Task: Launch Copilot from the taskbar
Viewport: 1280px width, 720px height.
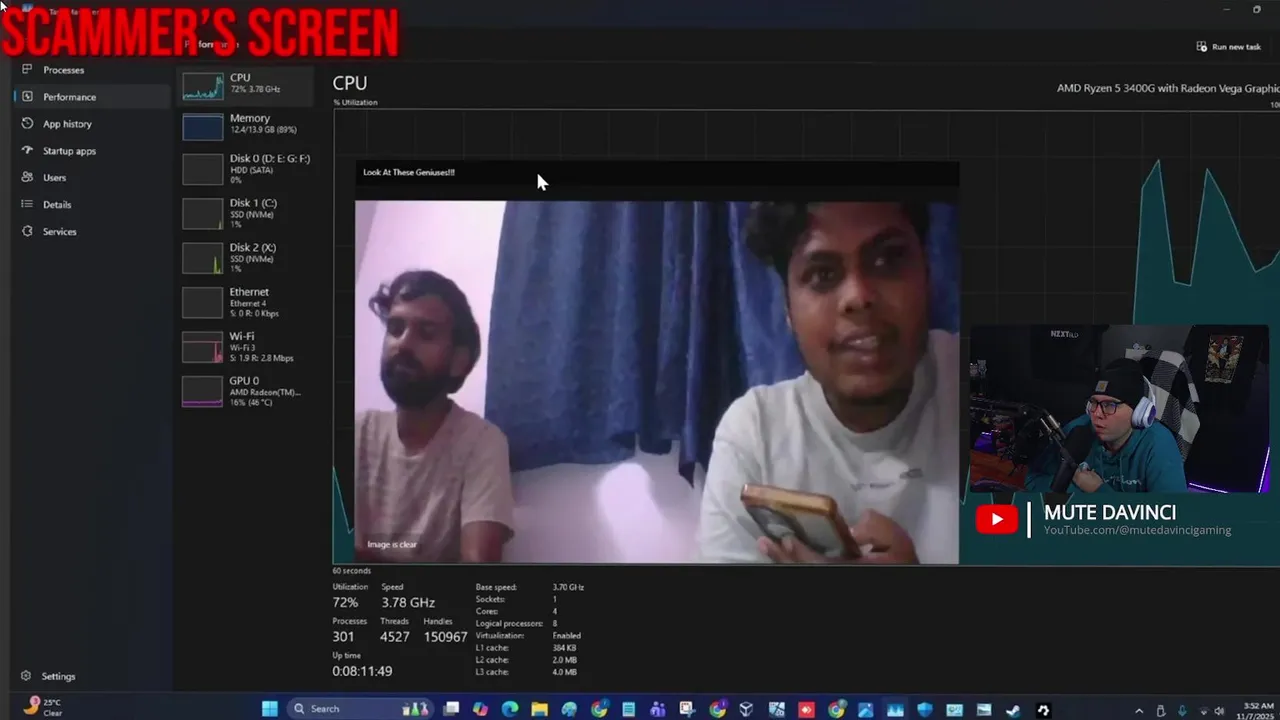Action: pos(480,709)
